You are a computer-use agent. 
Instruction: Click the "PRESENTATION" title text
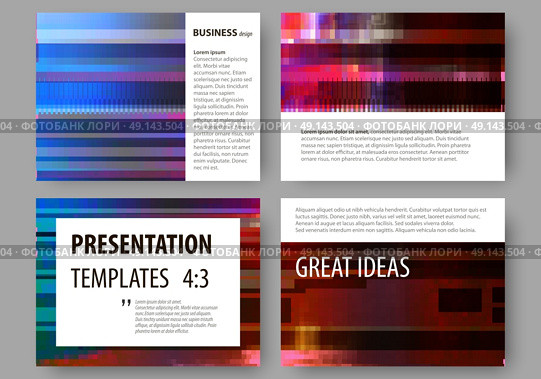[141, 244]
